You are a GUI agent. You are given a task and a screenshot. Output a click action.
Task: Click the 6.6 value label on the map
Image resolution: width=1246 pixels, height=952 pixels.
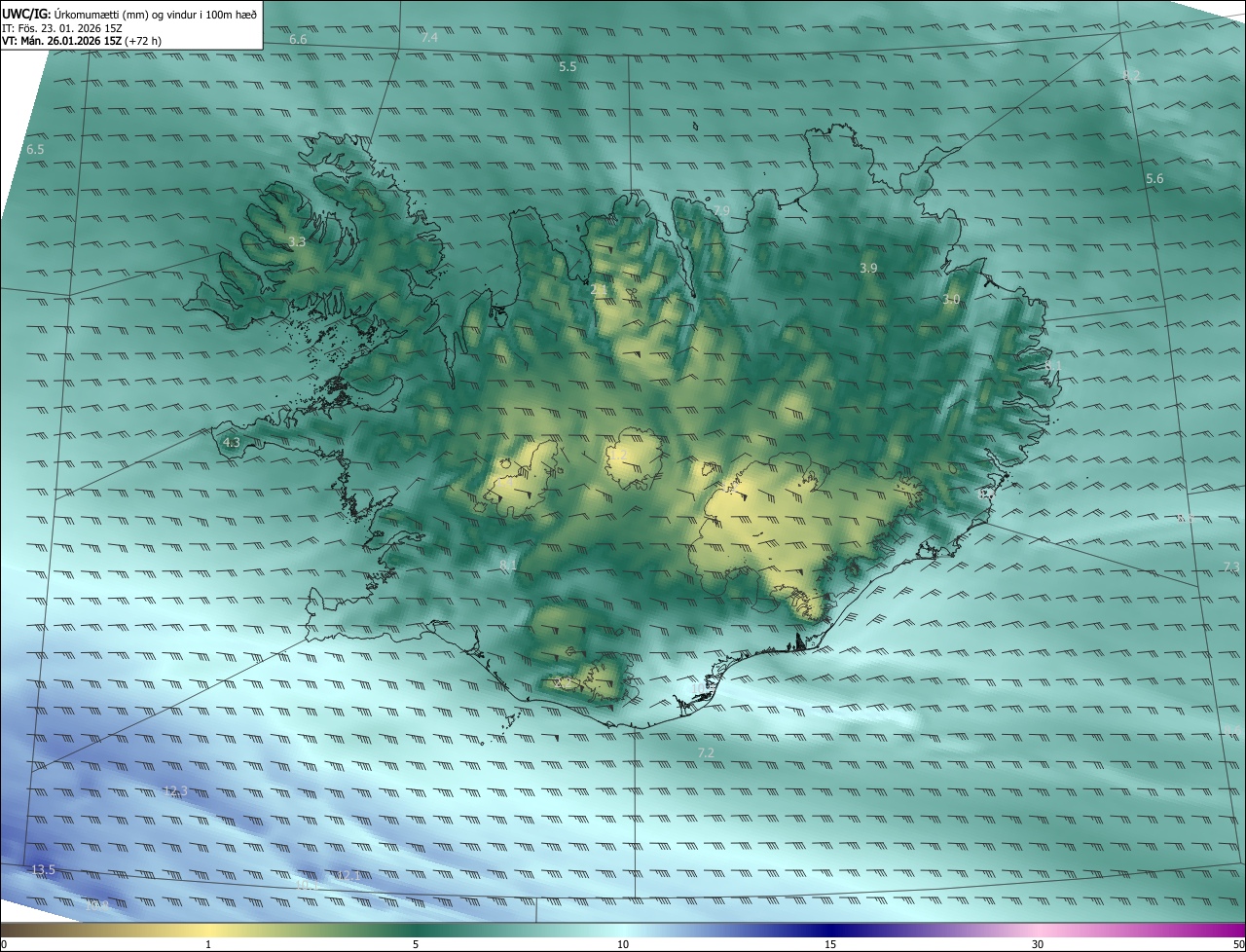(298, 40)
